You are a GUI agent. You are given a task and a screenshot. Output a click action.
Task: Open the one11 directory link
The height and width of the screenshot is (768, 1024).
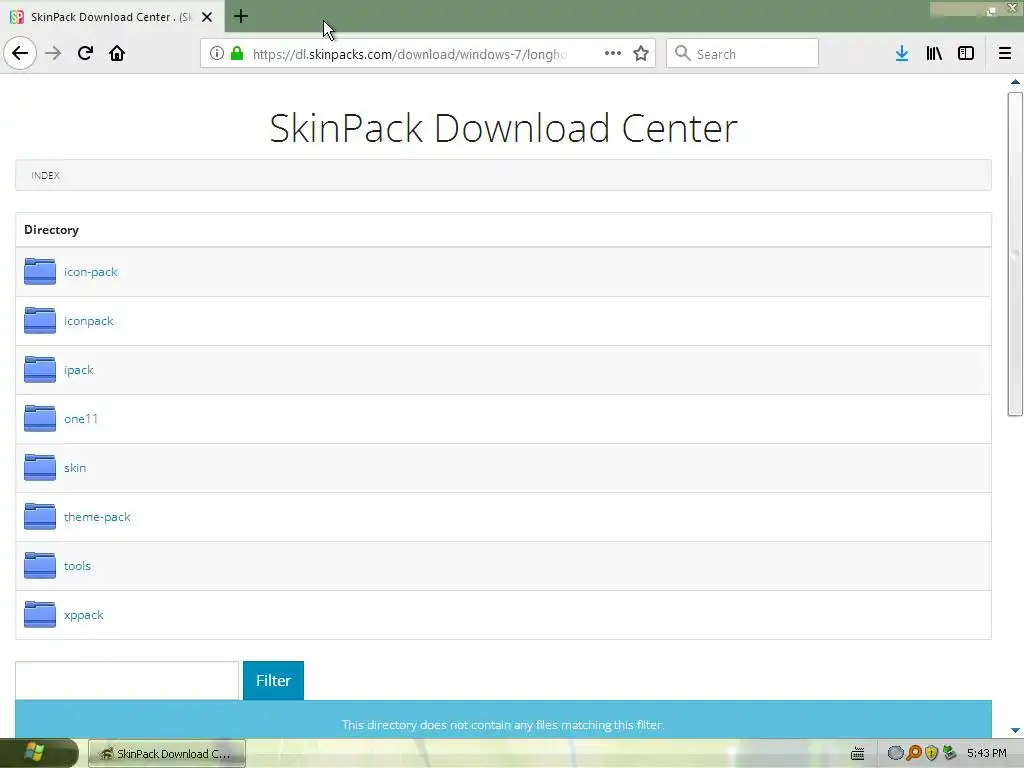pyautogui.click(x=81, y=419)
